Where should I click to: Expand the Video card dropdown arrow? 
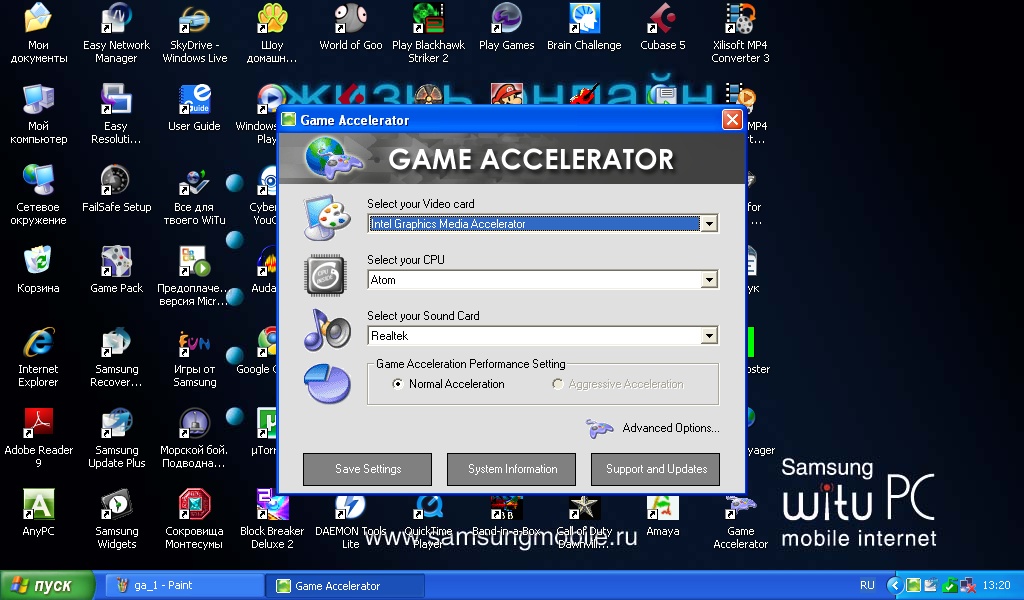tap(709, 224)
